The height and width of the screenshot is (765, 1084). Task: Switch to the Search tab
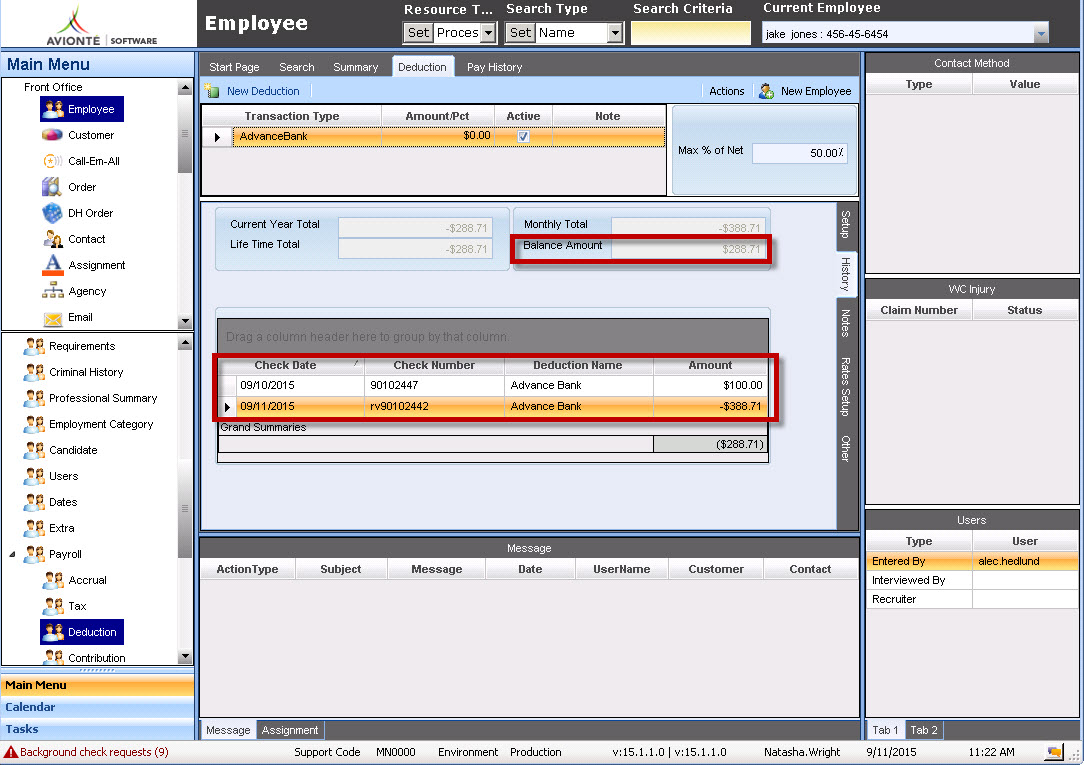pyautogui.click(x=297, y=67)
